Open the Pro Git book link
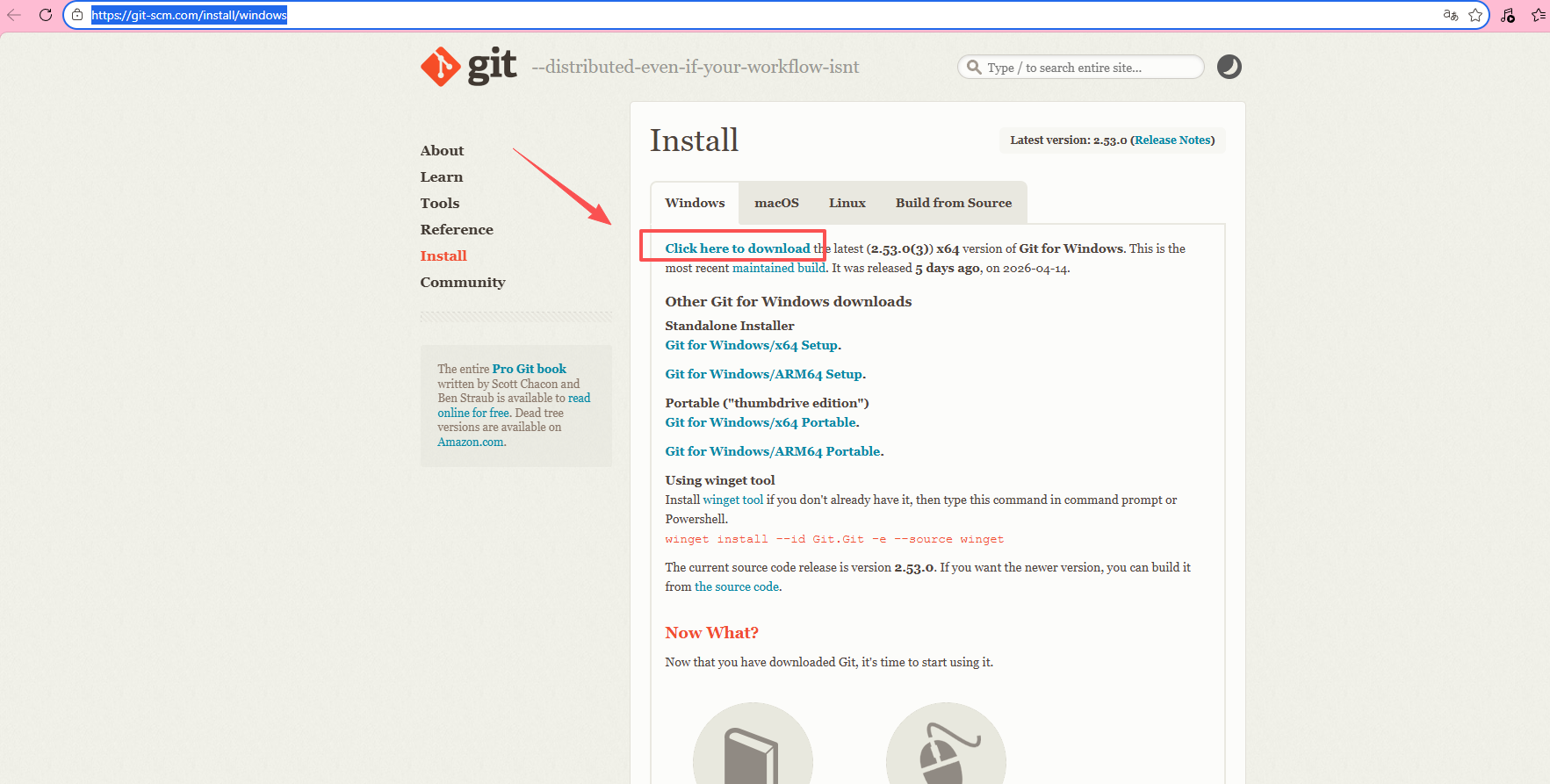 click(530, 370)
